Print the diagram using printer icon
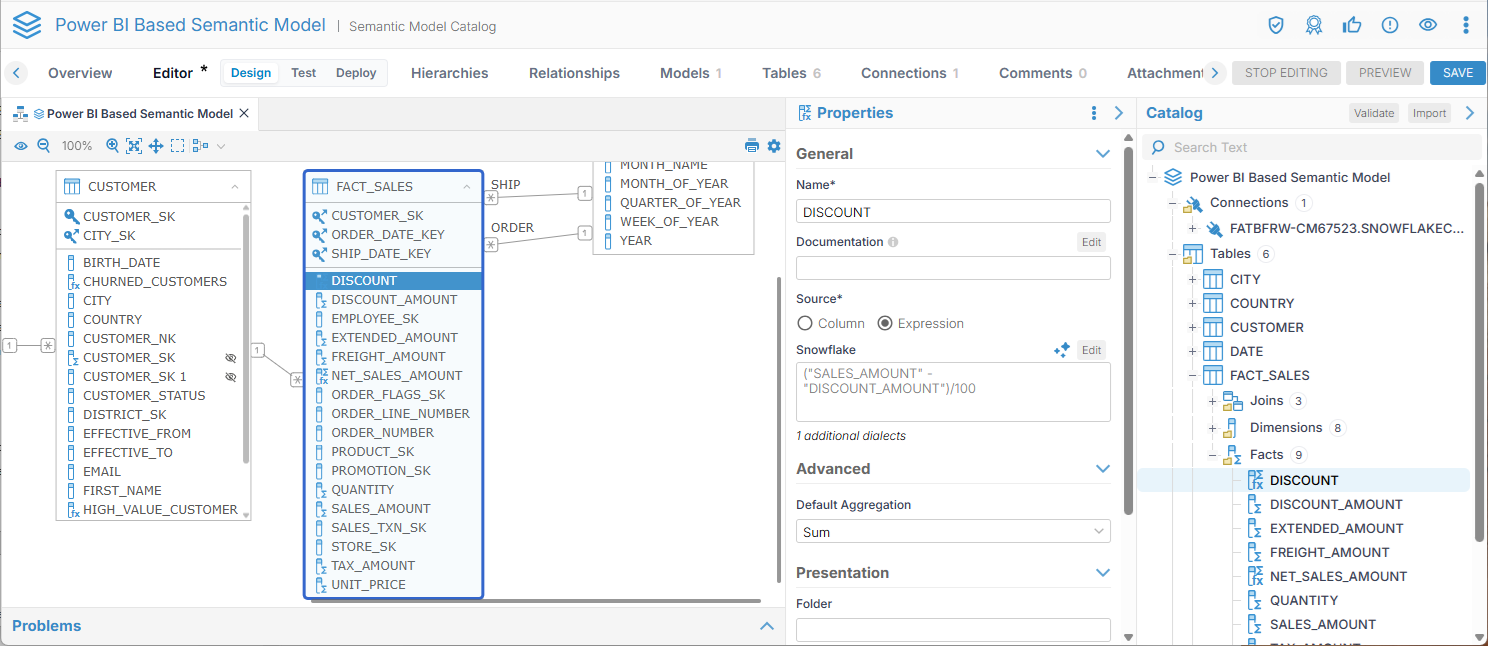This screenshot has height=646, width=1488. pos(752,146)
